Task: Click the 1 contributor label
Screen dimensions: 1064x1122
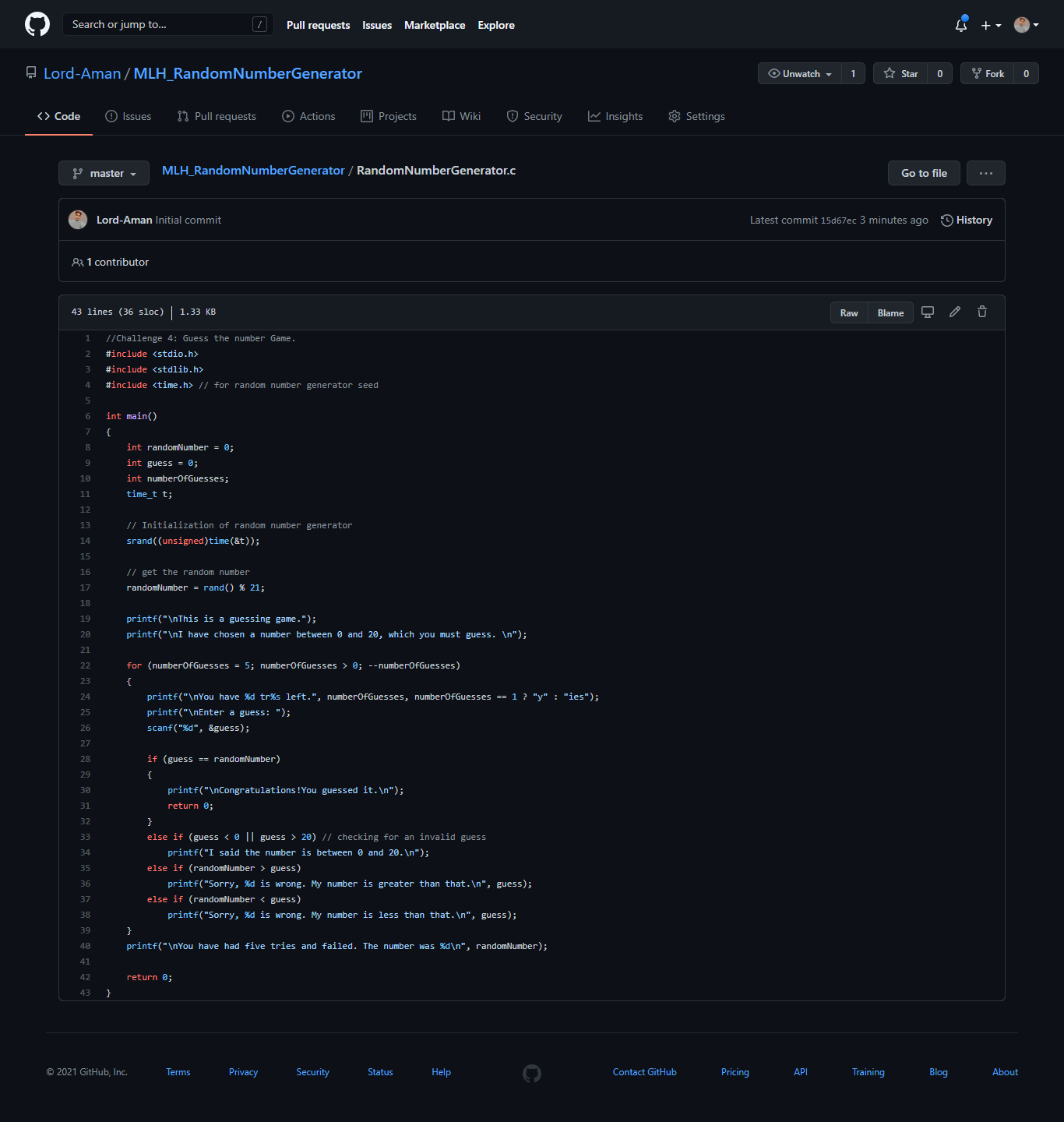Action: pyautogui.click(x=110, y=262)
